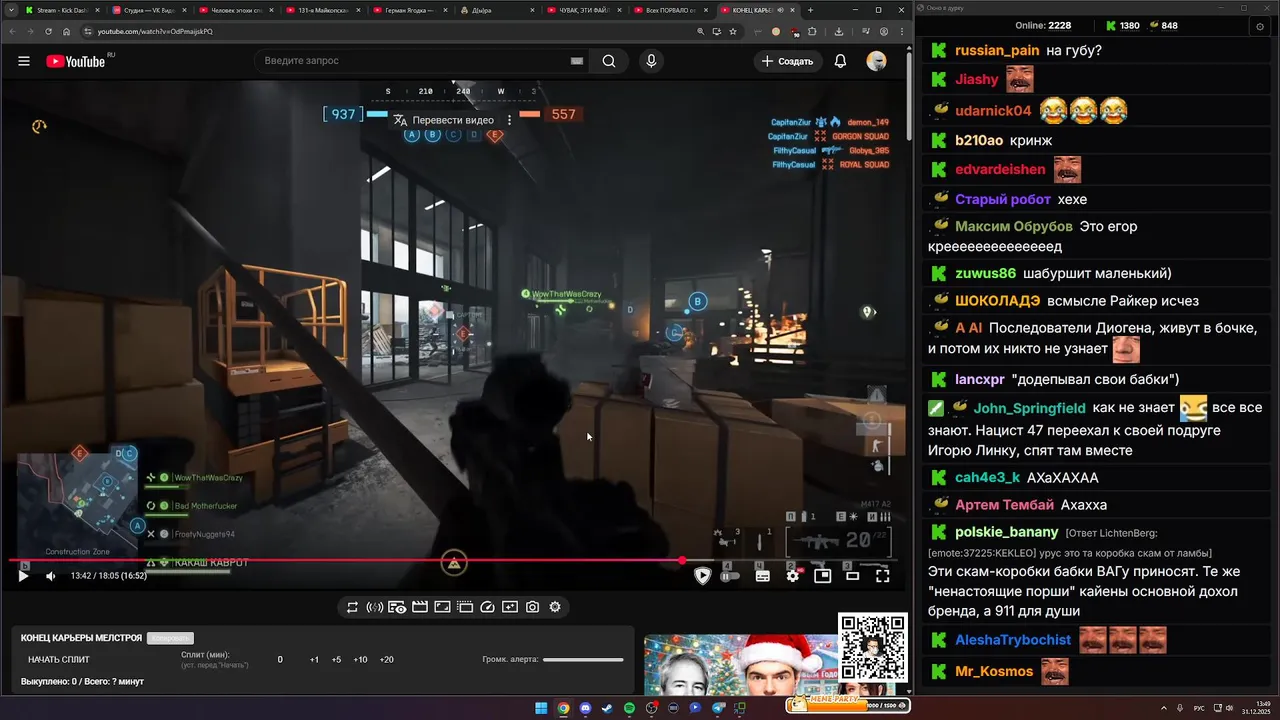Open Steam from the taskbar
The width and height of the screenshot is (1280, 720).
[607, 708]
